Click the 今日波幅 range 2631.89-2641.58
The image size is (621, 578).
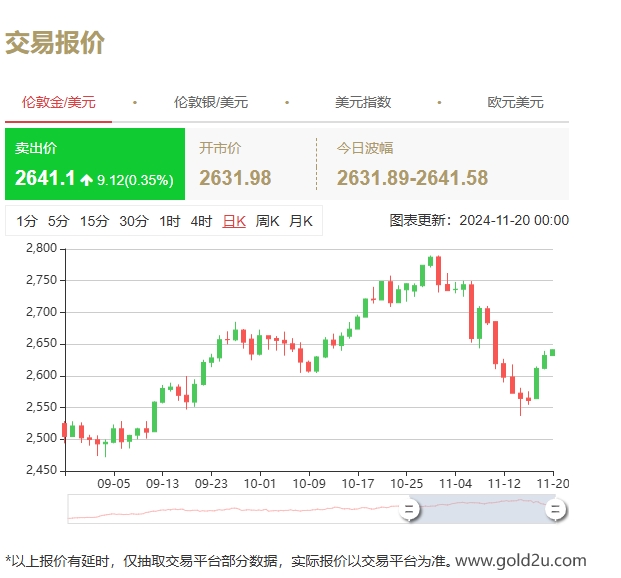click(412, 178)
